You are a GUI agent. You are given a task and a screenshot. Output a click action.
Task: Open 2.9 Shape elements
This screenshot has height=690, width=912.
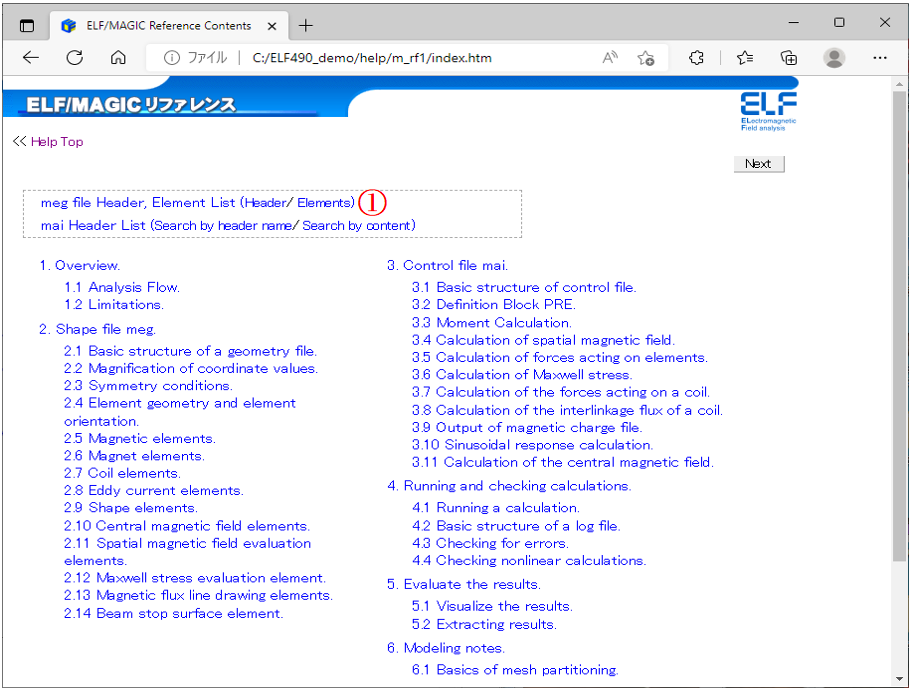click(x=131, y=508)
